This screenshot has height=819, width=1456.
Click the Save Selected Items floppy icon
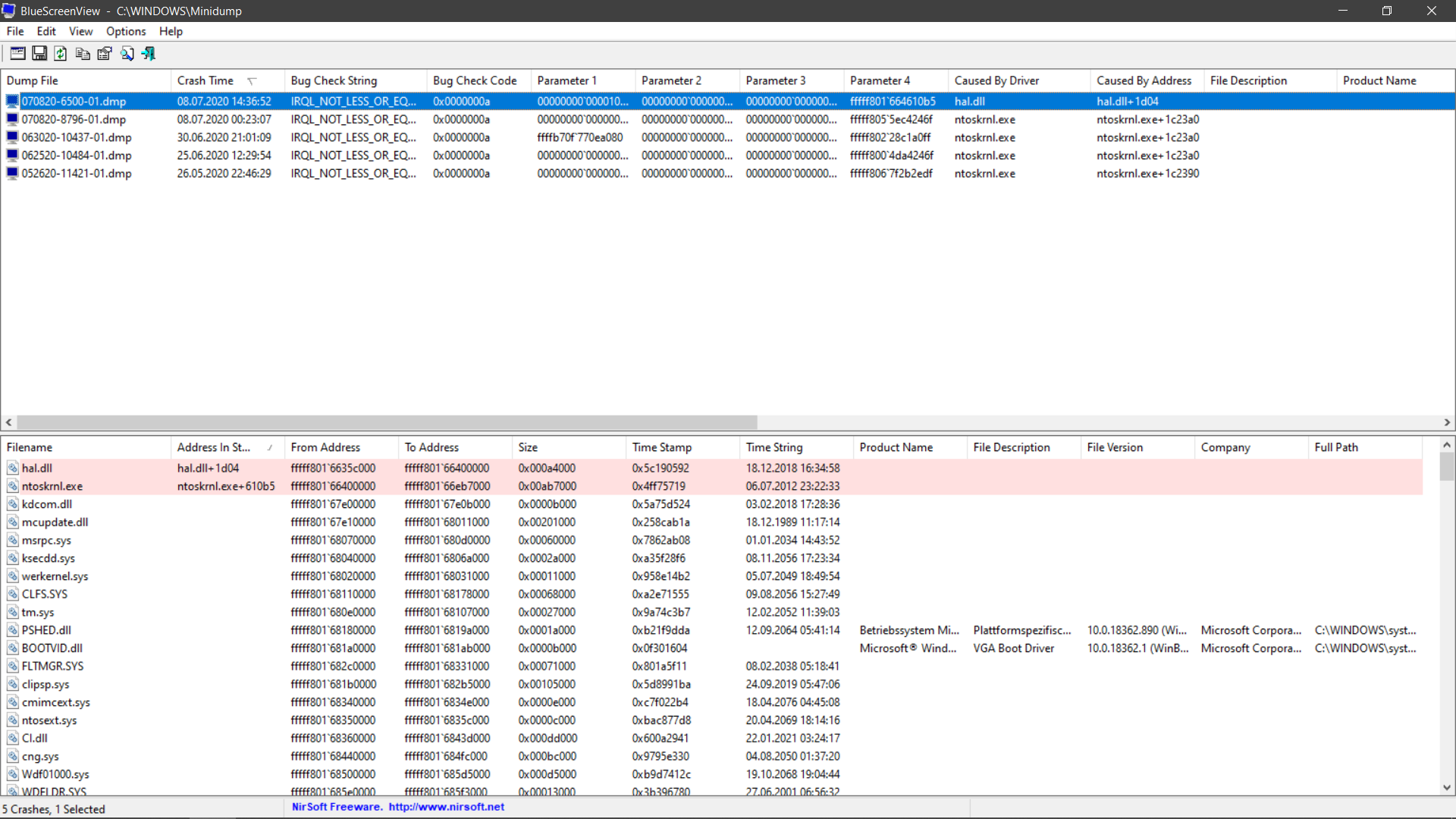point(39,54)
